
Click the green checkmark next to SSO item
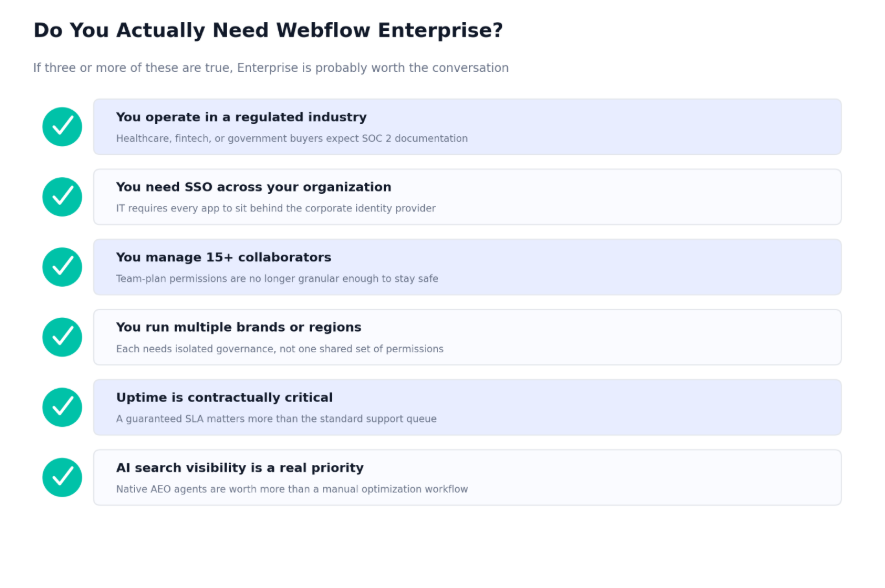pyautogui.click(x=62, y=197)
